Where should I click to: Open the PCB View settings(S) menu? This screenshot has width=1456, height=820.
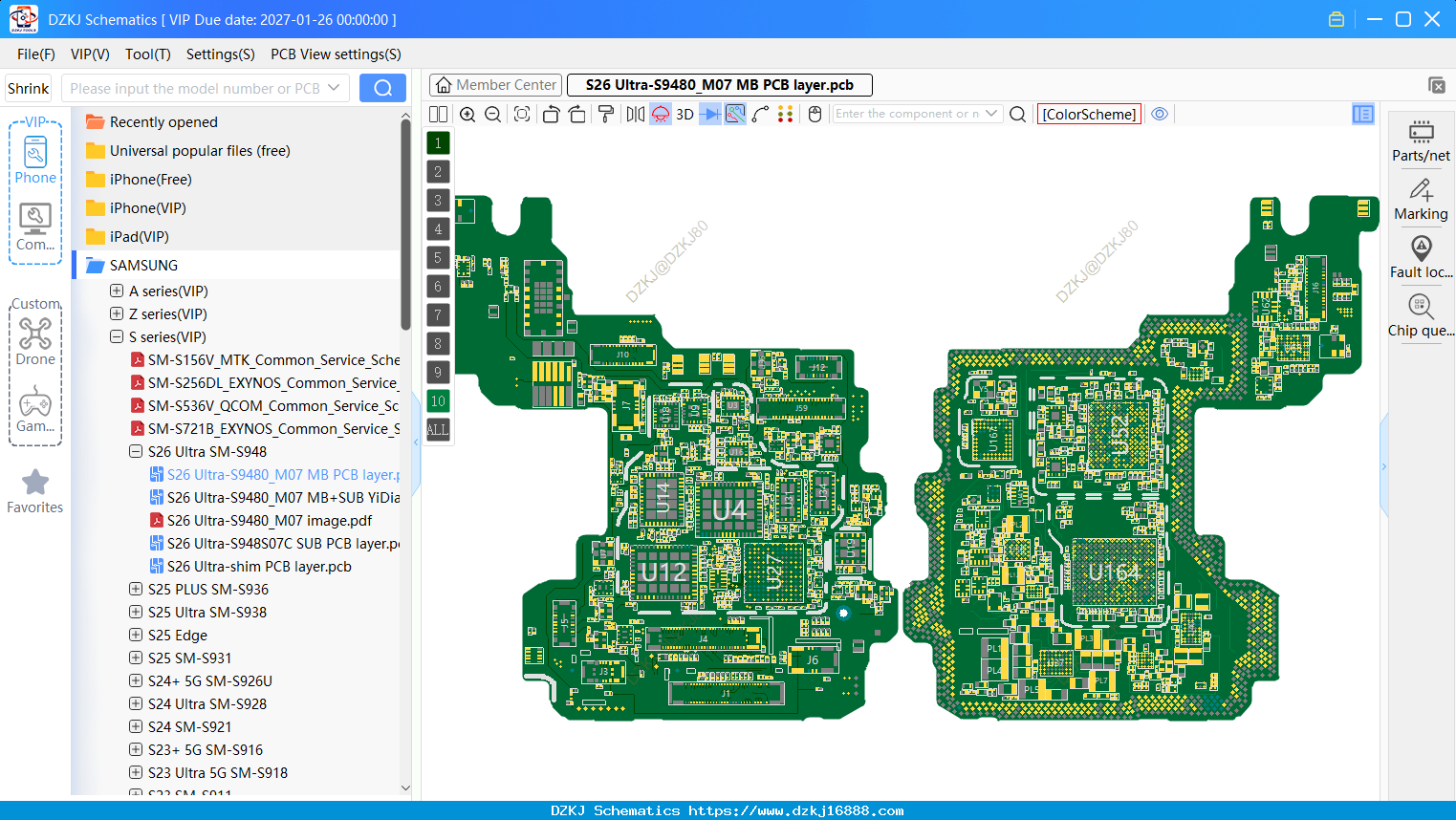336,54
